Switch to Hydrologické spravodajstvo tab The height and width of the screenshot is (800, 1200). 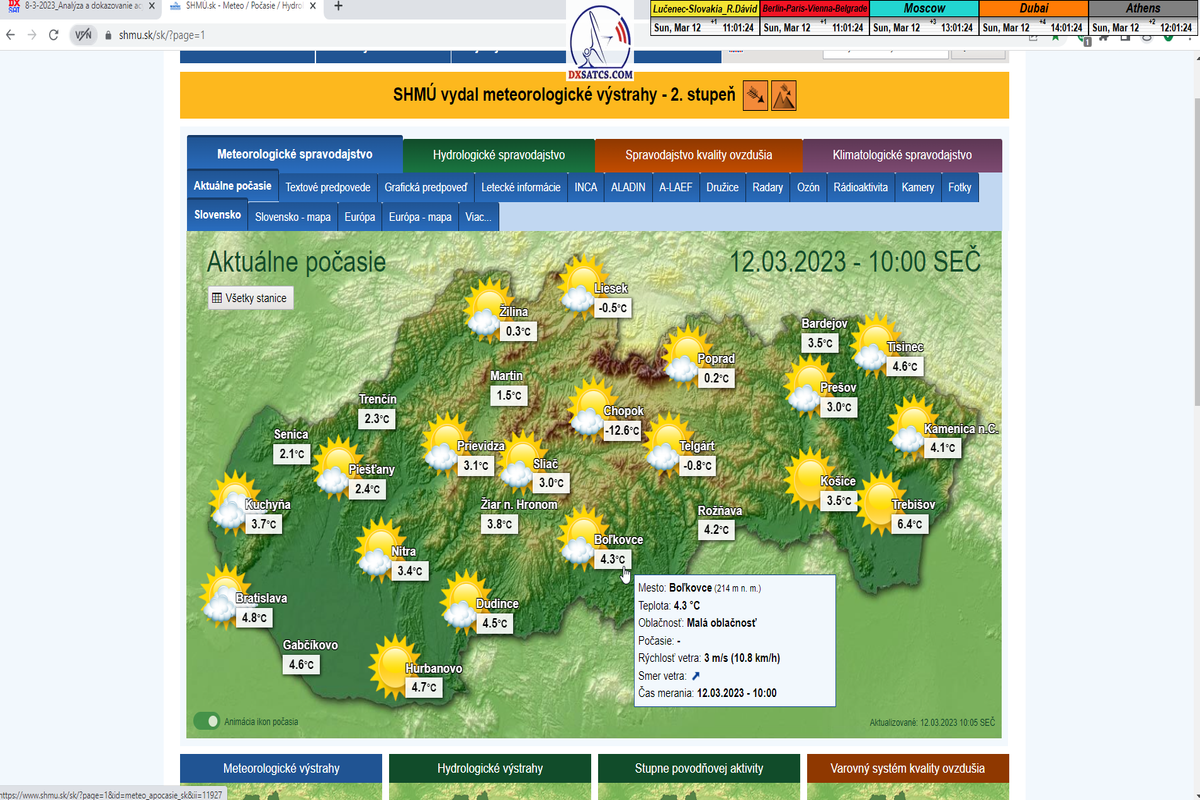click(x=498, y=155)
